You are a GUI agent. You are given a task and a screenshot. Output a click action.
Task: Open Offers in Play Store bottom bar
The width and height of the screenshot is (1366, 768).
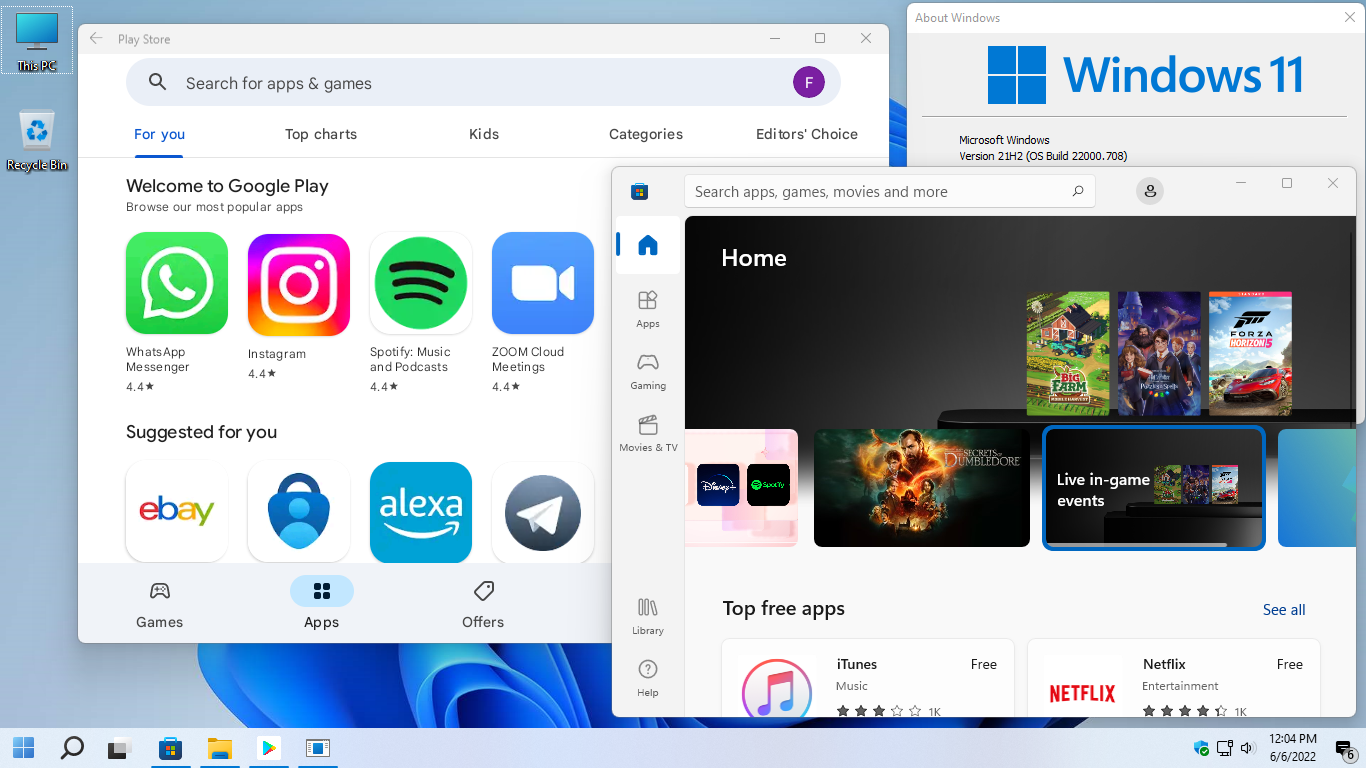click(483, 605)
